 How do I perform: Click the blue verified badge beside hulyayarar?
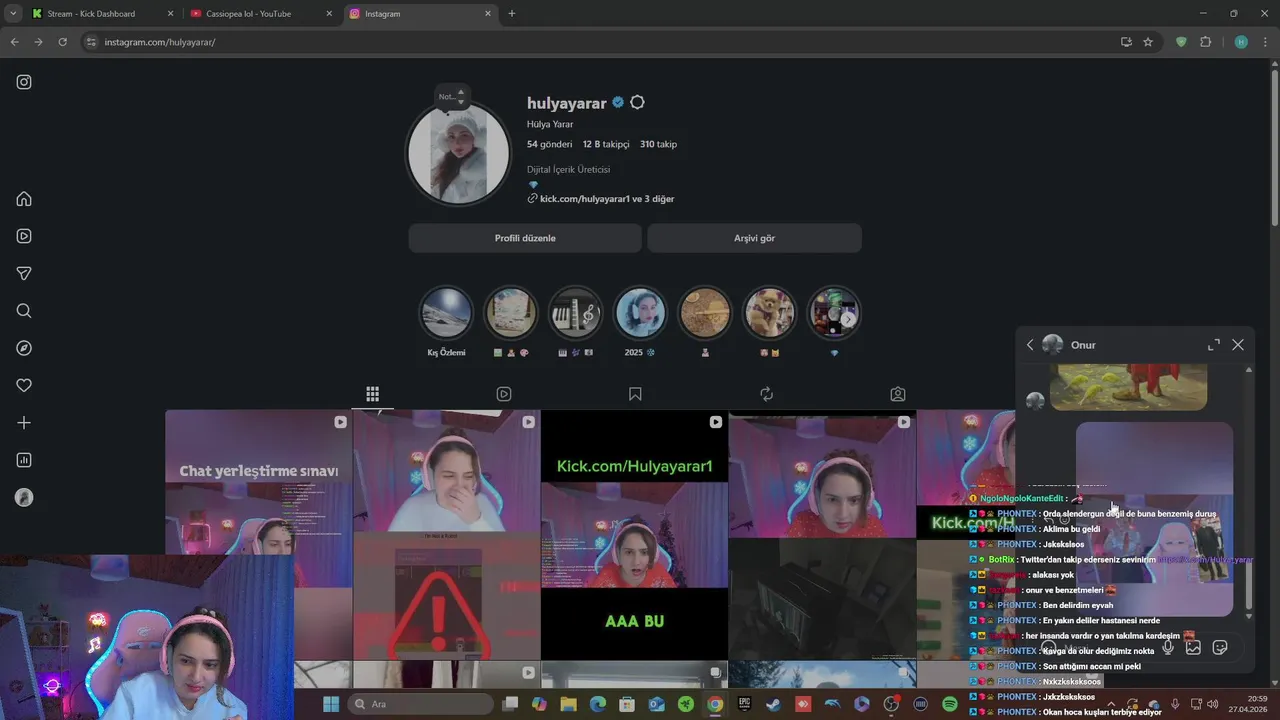click(618, 103)
